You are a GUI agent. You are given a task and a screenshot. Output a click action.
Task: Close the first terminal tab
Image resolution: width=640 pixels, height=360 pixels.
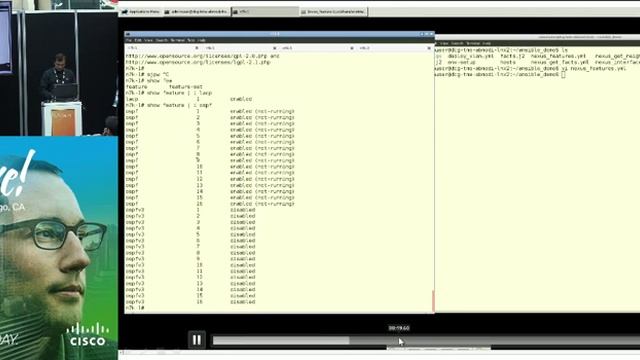click(x=198, y=48)
